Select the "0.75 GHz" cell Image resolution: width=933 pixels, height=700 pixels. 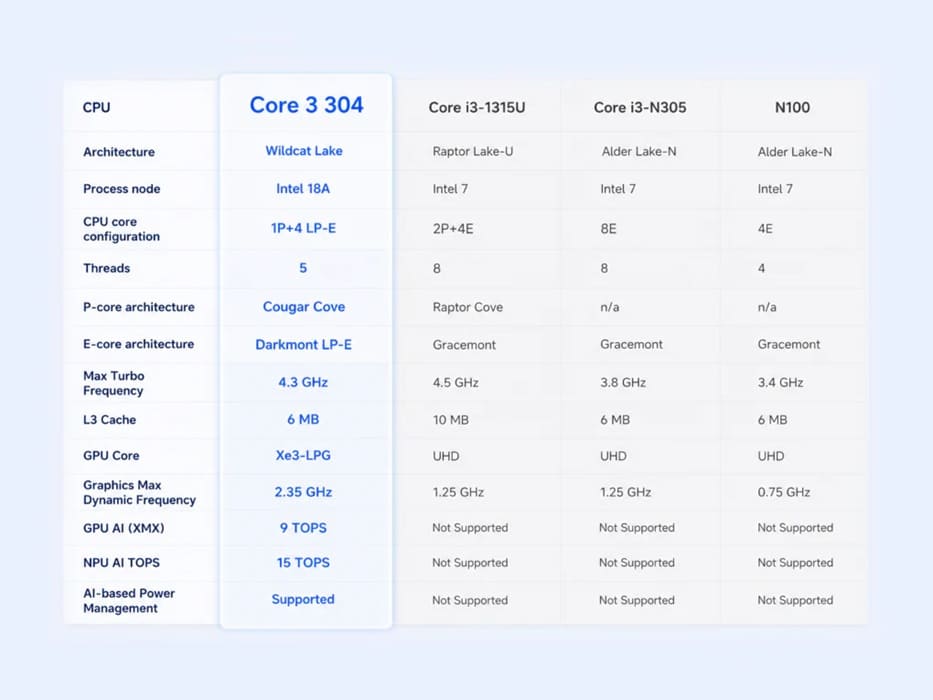784,492
